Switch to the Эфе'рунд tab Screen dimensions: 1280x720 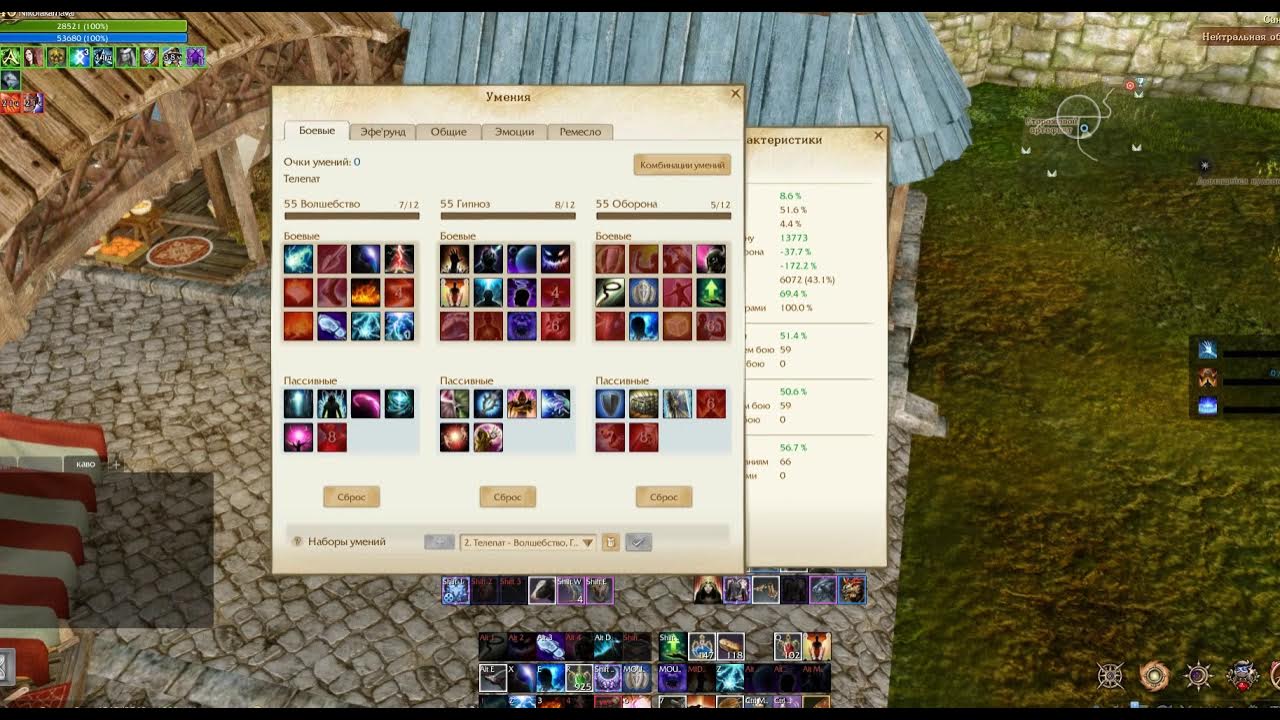(x=383, y=132)
